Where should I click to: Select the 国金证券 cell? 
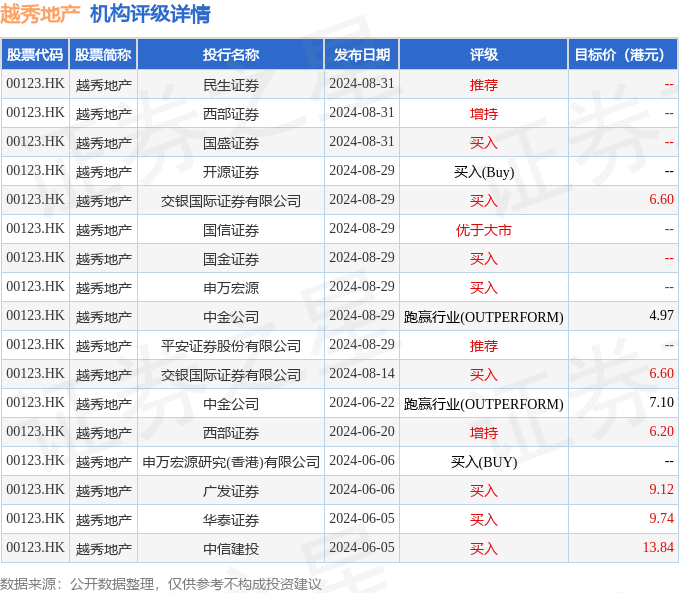click(231, 259)
